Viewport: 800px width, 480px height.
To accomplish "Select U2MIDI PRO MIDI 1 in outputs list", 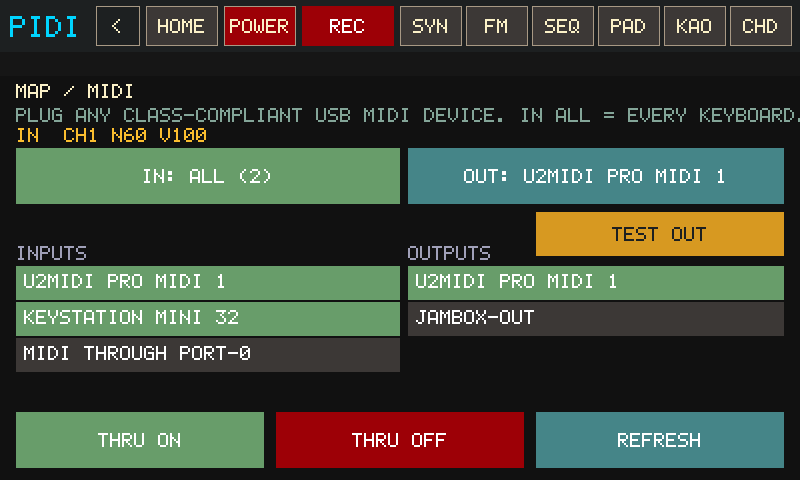I will [596, 283].
